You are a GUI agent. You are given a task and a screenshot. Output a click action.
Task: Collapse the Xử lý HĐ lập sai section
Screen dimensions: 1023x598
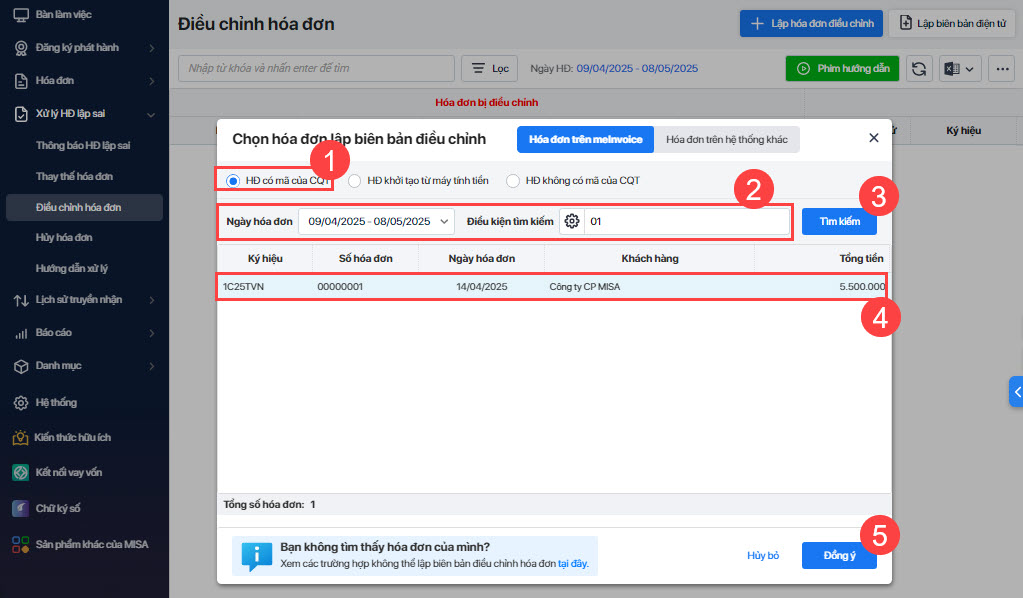(151, 115)
